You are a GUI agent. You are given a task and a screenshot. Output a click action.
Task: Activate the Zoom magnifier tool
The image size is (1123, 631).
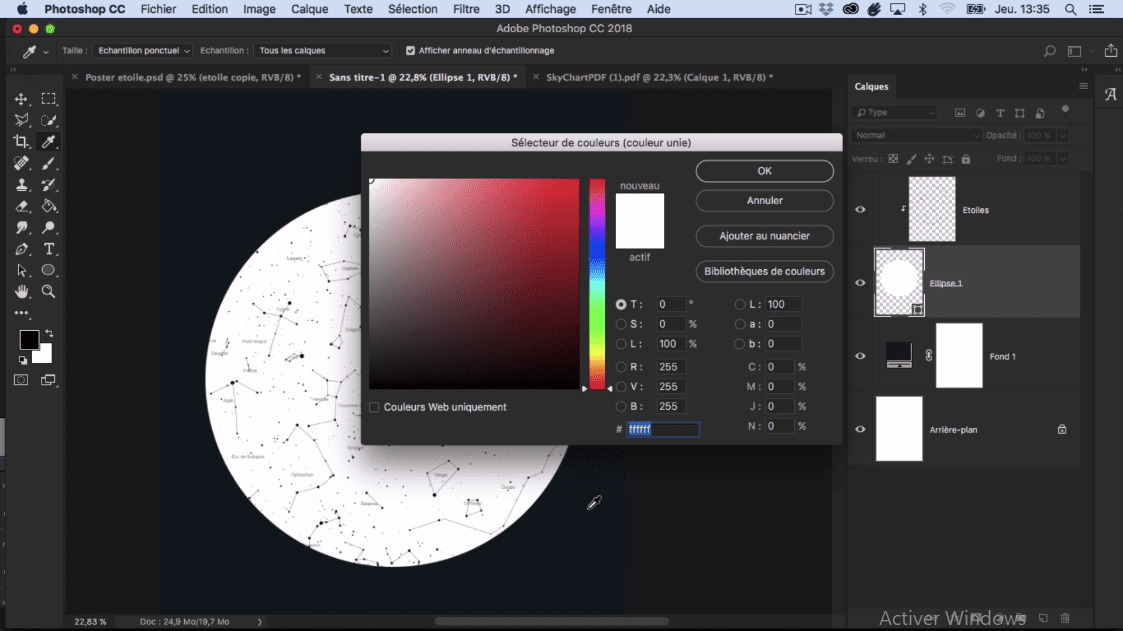point(48,292)
